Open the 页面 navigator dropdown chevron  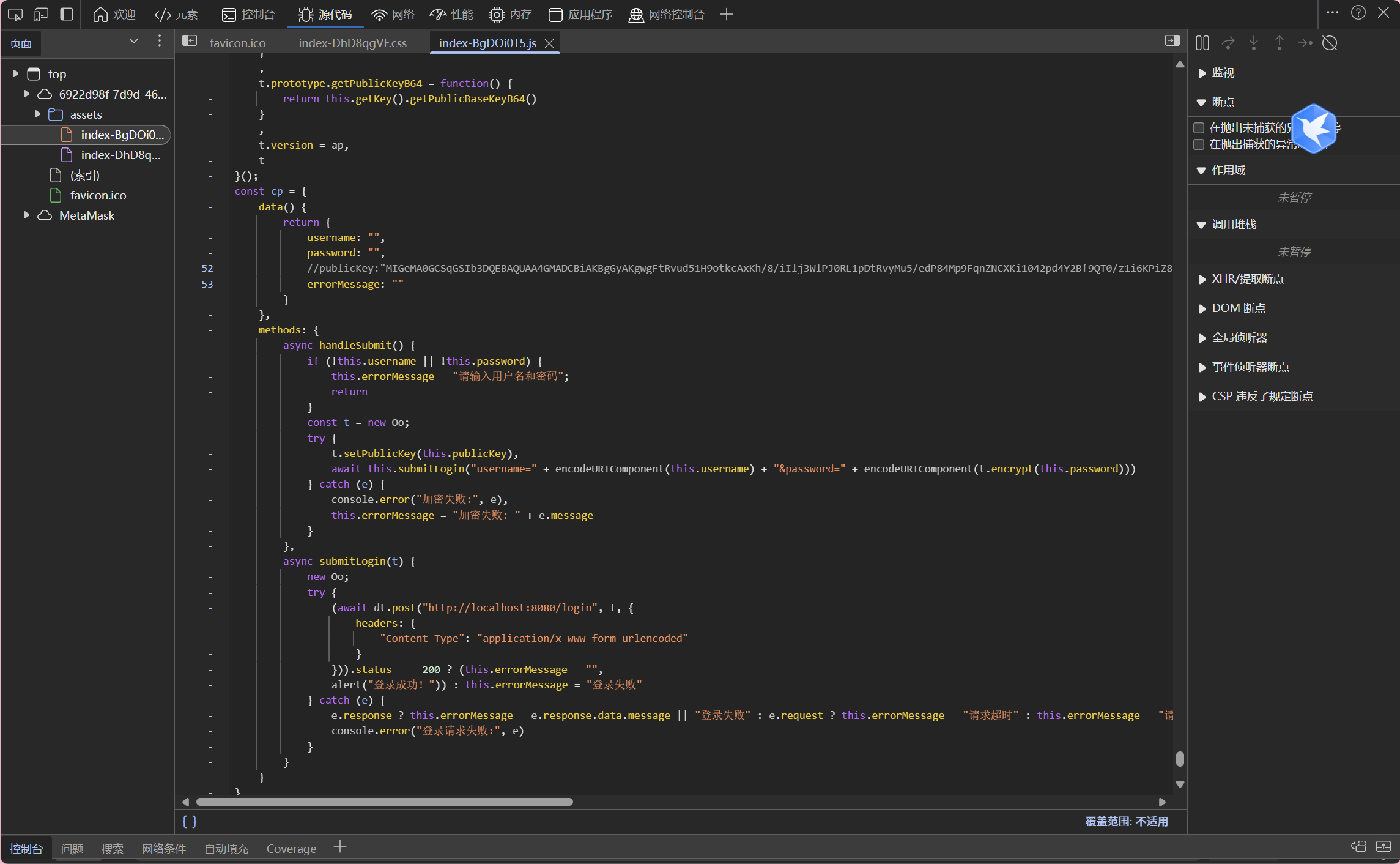[133, 41]
